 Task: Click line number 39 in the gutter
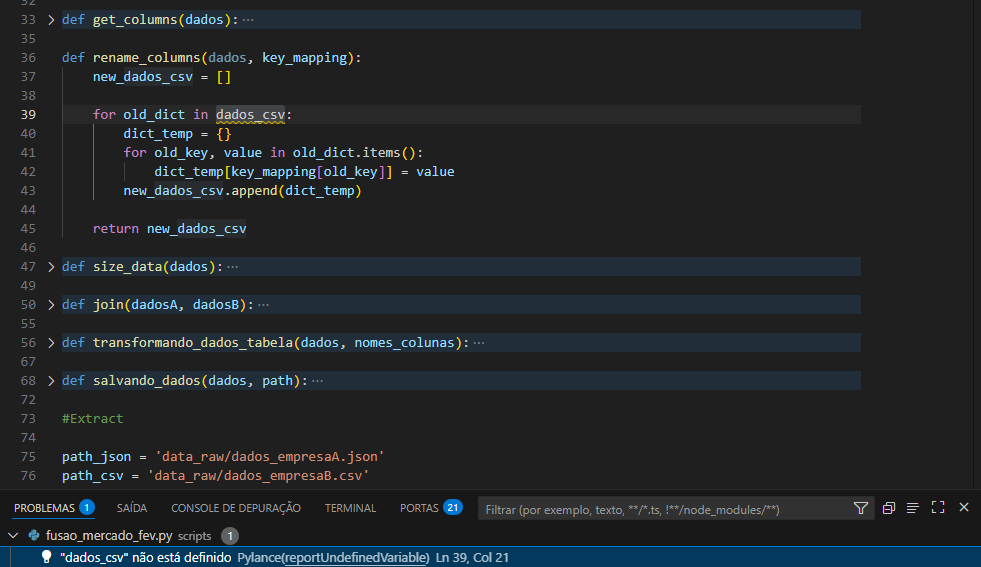click(x=28, y=115)
